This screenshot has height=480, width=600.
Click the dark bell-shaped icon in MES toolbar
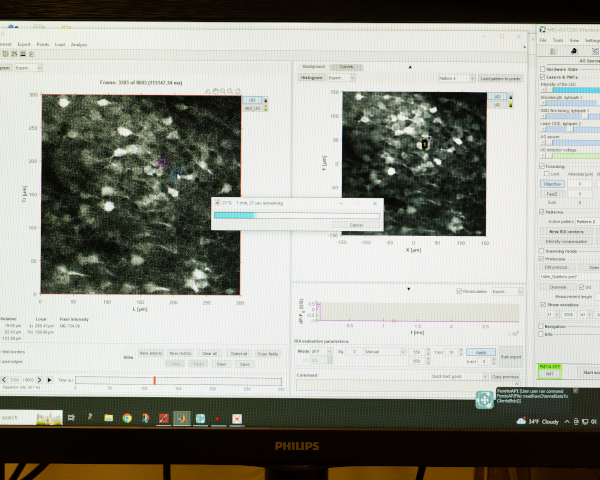pos(574,51)
